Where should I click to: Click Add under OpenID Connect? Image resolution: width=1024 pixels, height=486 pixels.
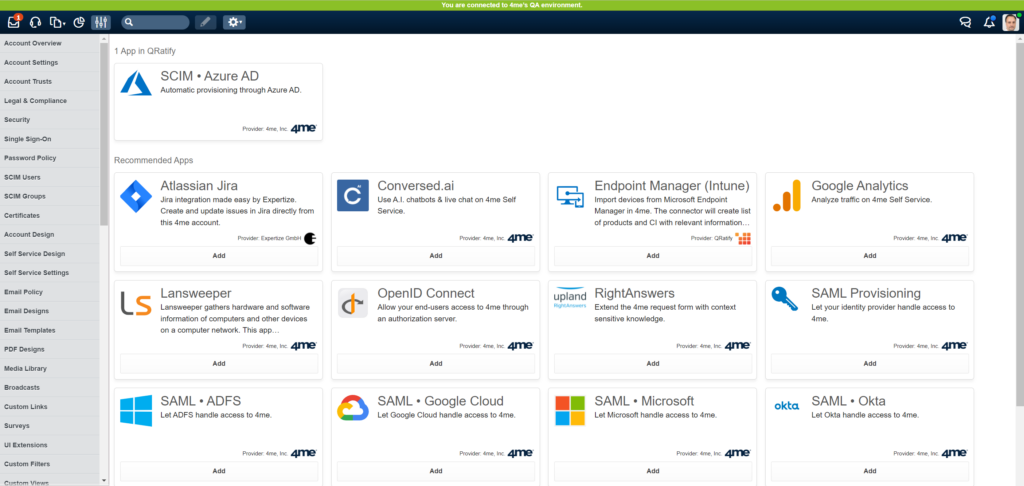coord(435,363)
